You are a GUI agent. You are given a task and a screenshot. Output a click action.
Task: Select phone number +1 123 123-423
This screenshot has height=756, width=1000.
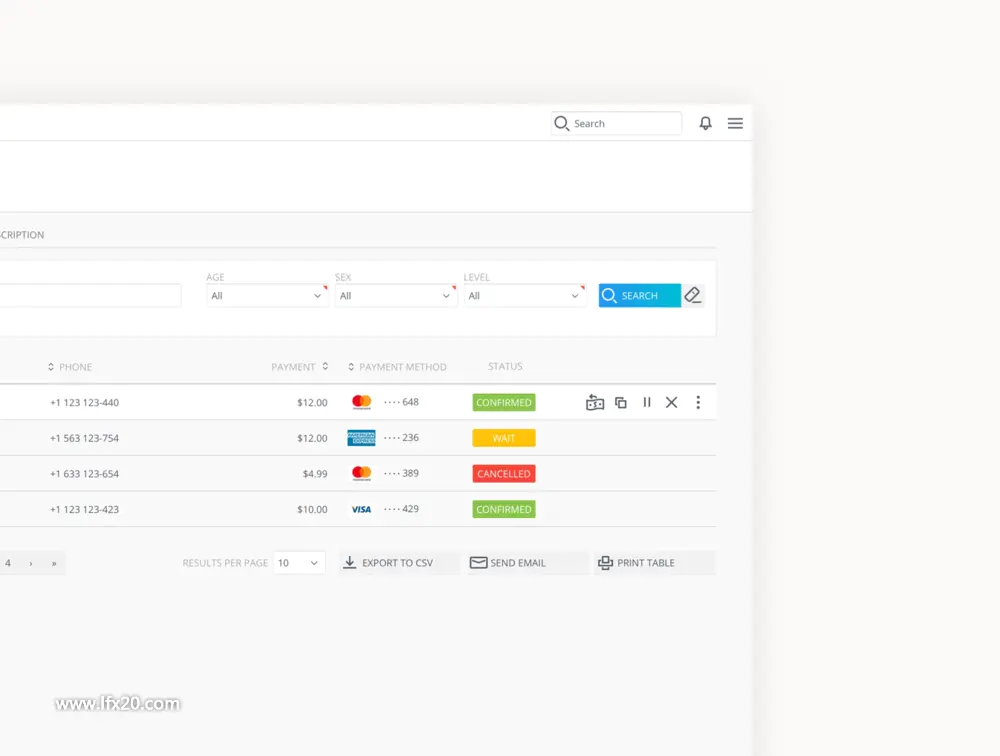pos(85,510)
